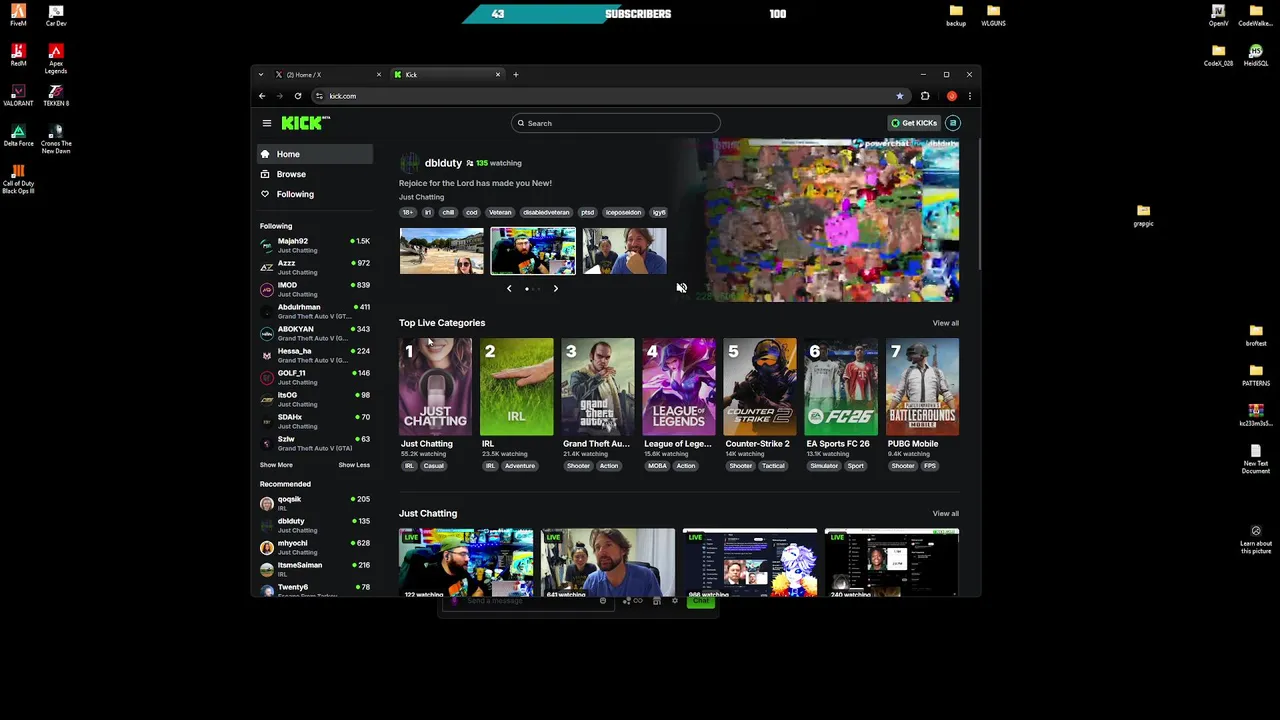Click the Kick search field
The height and width of the screenshot is (720, 1280).
[615, 123]
